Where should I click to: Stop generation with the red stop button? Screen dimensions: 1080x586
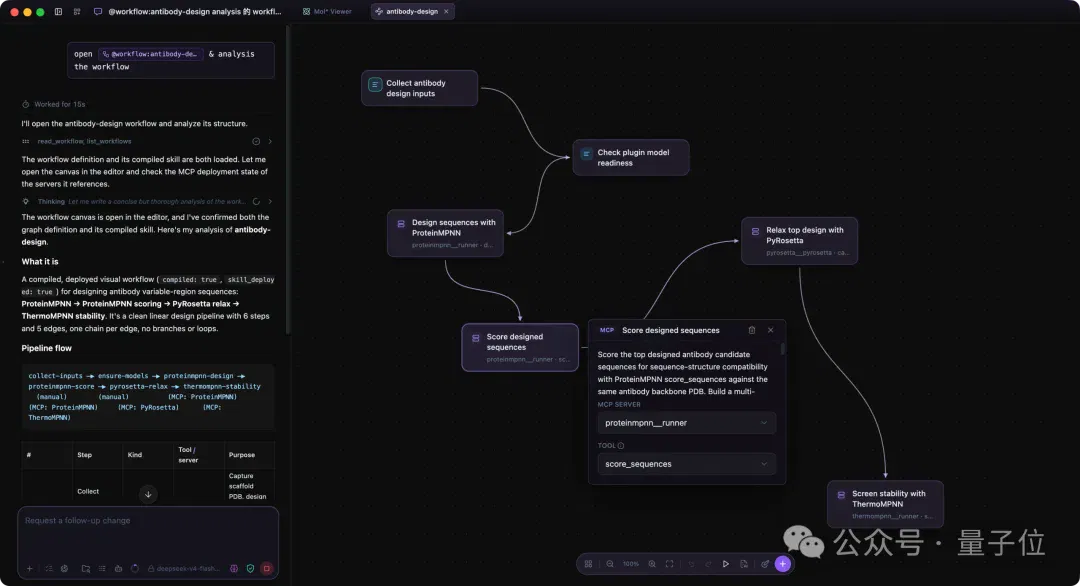267,569
